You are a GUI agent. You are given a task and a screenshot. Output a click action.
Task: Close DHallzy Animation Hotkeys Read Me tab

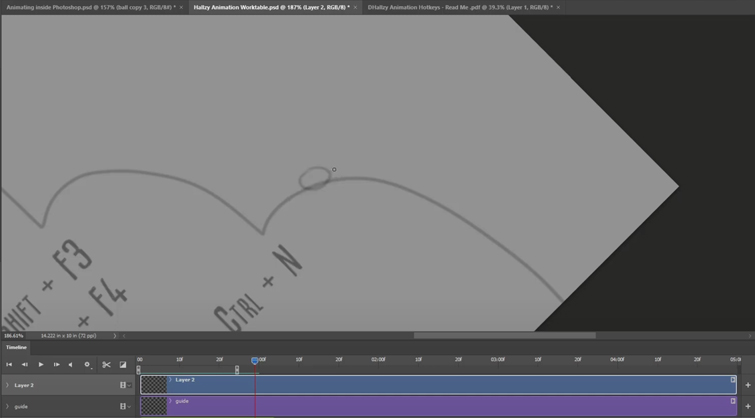(558, 7)
